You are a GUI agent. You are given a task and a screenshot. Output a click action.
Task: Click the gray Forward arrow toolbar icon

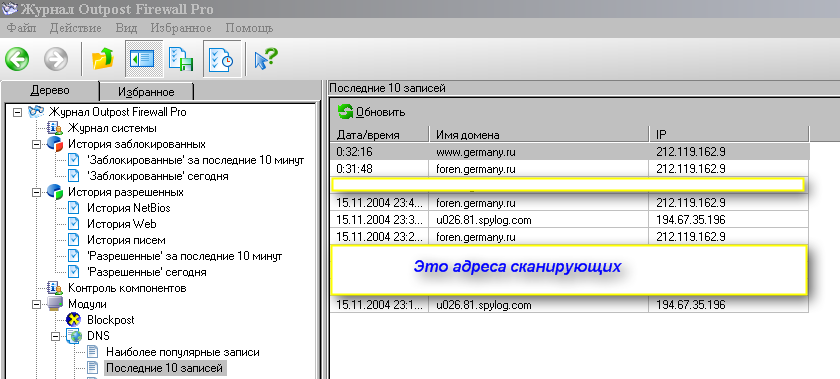56,58
